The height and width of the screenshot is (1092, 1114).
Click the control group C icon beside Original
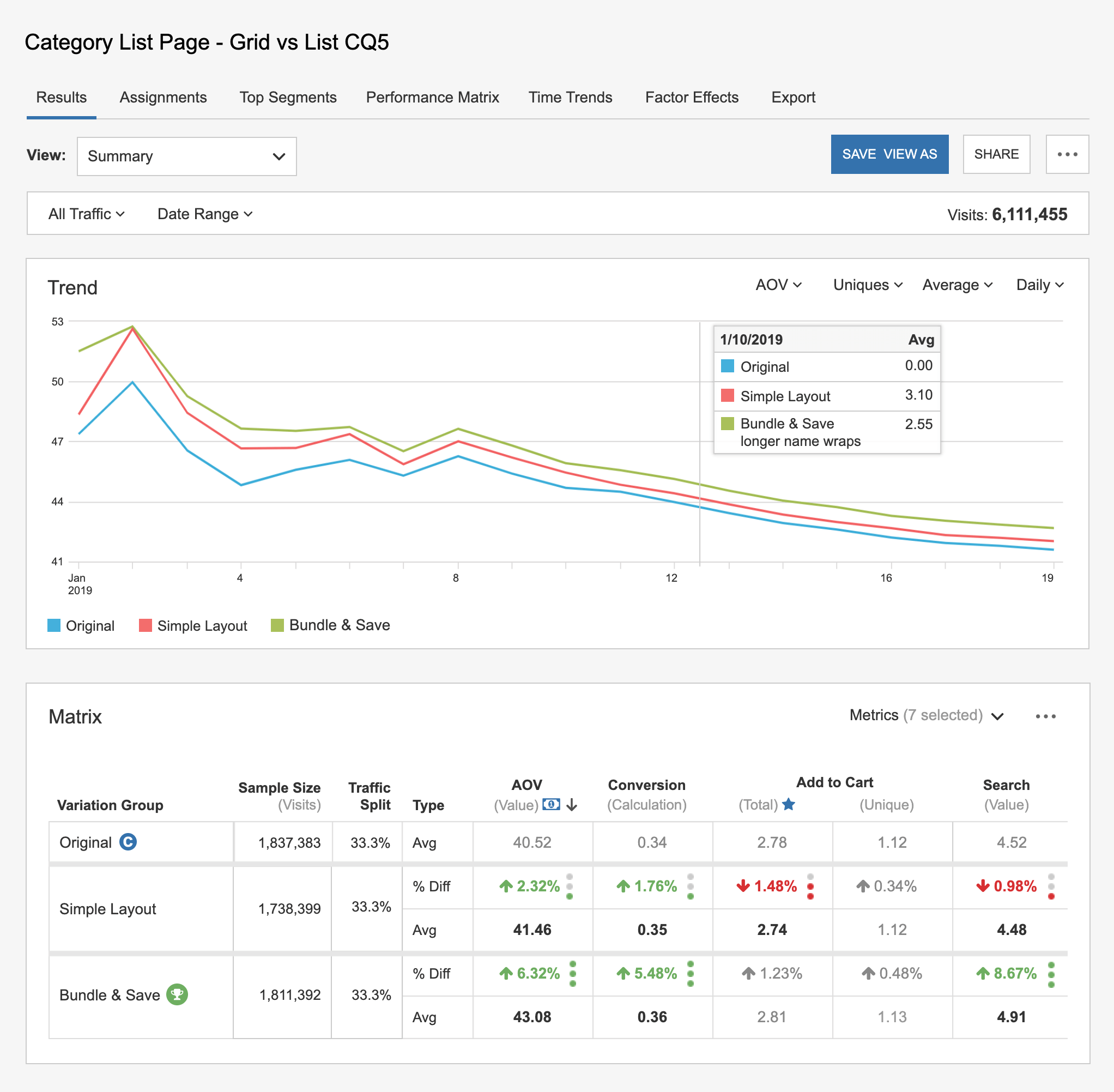tap(128, 842)
